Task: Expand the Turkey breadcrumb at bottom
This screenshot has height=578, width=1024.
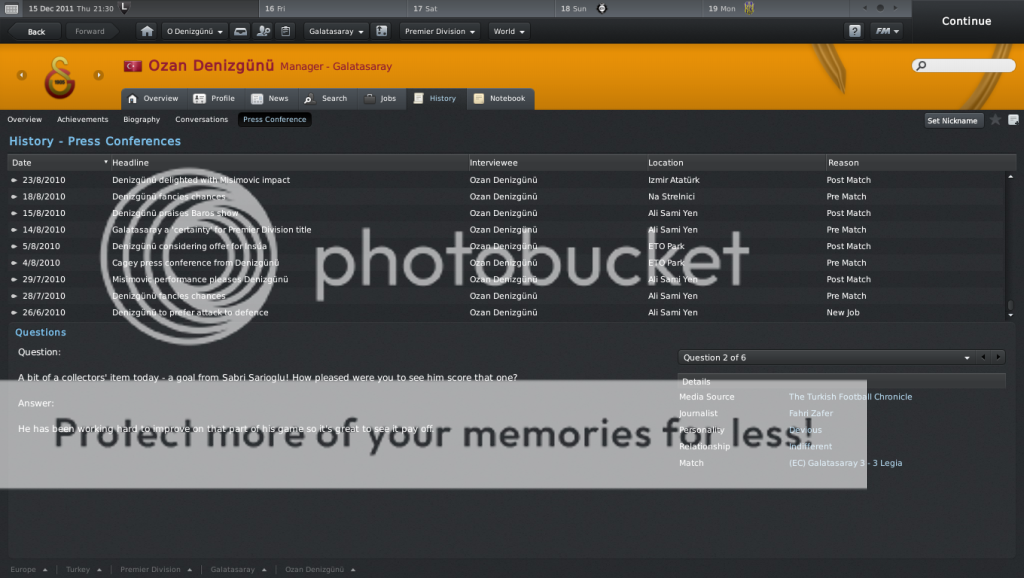Action: click(84, 570)
